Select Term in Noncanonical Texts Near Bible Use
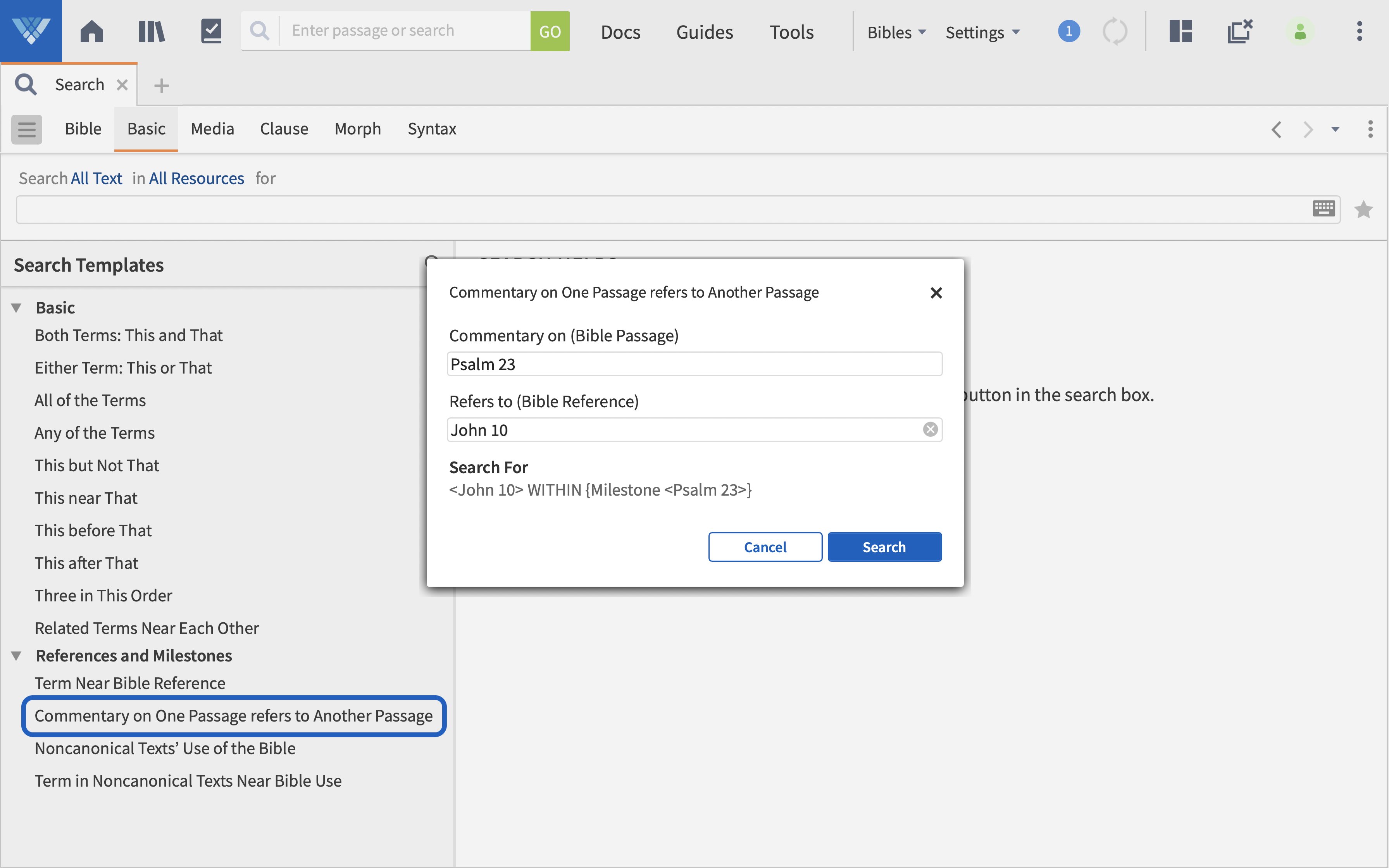 pyautogui.click(x=188, y=781)
